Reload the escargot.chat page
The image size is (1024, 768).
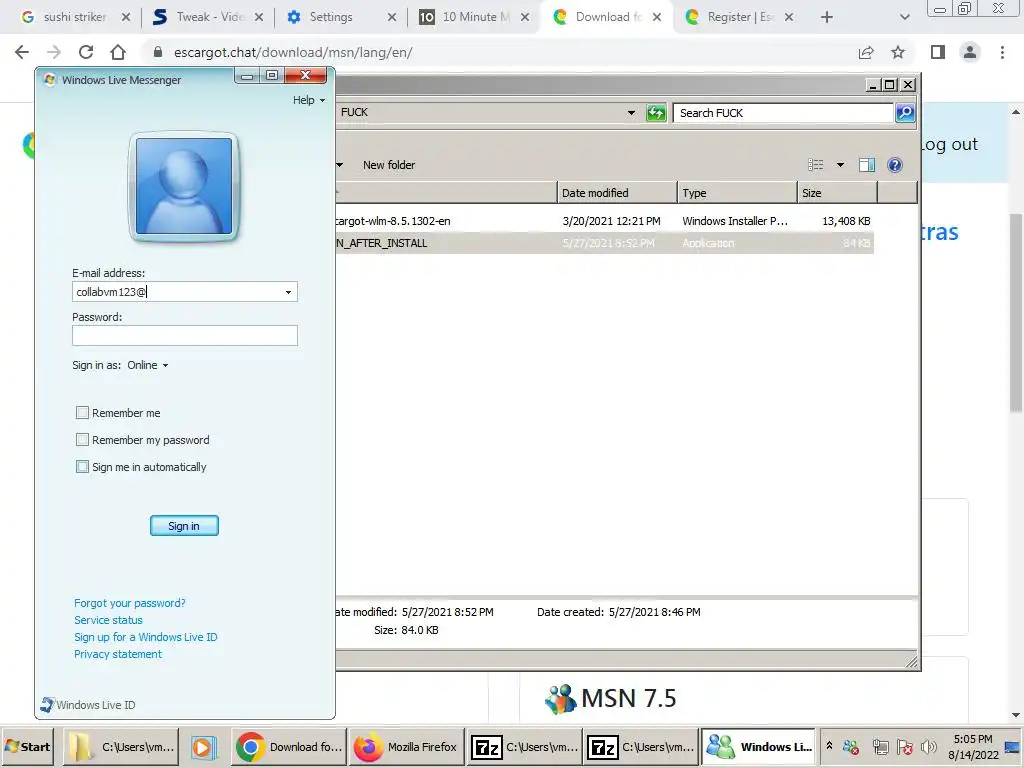click(86, 52)
